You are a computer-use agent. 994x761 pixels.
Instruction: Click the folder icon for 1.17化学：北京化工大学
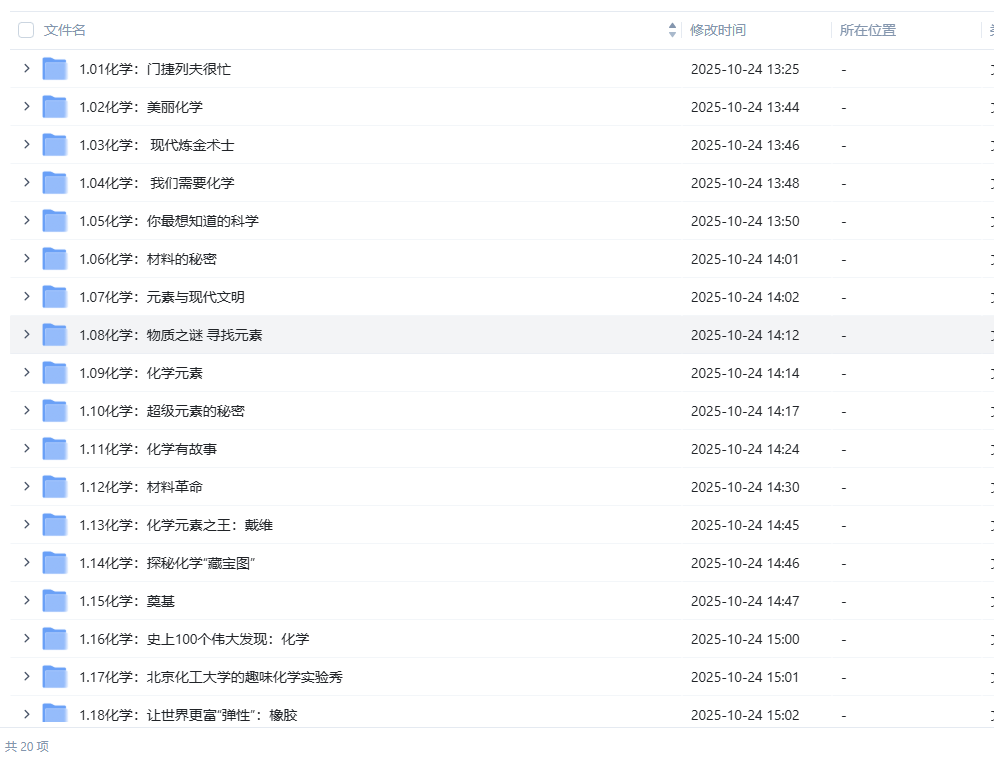tap(55, 677)
